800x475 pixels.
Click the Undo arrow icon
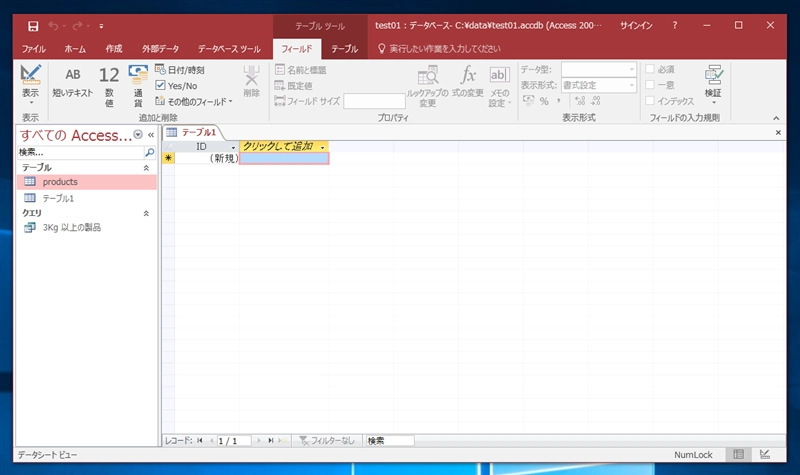pyautogui.click(x=53, y=26)
